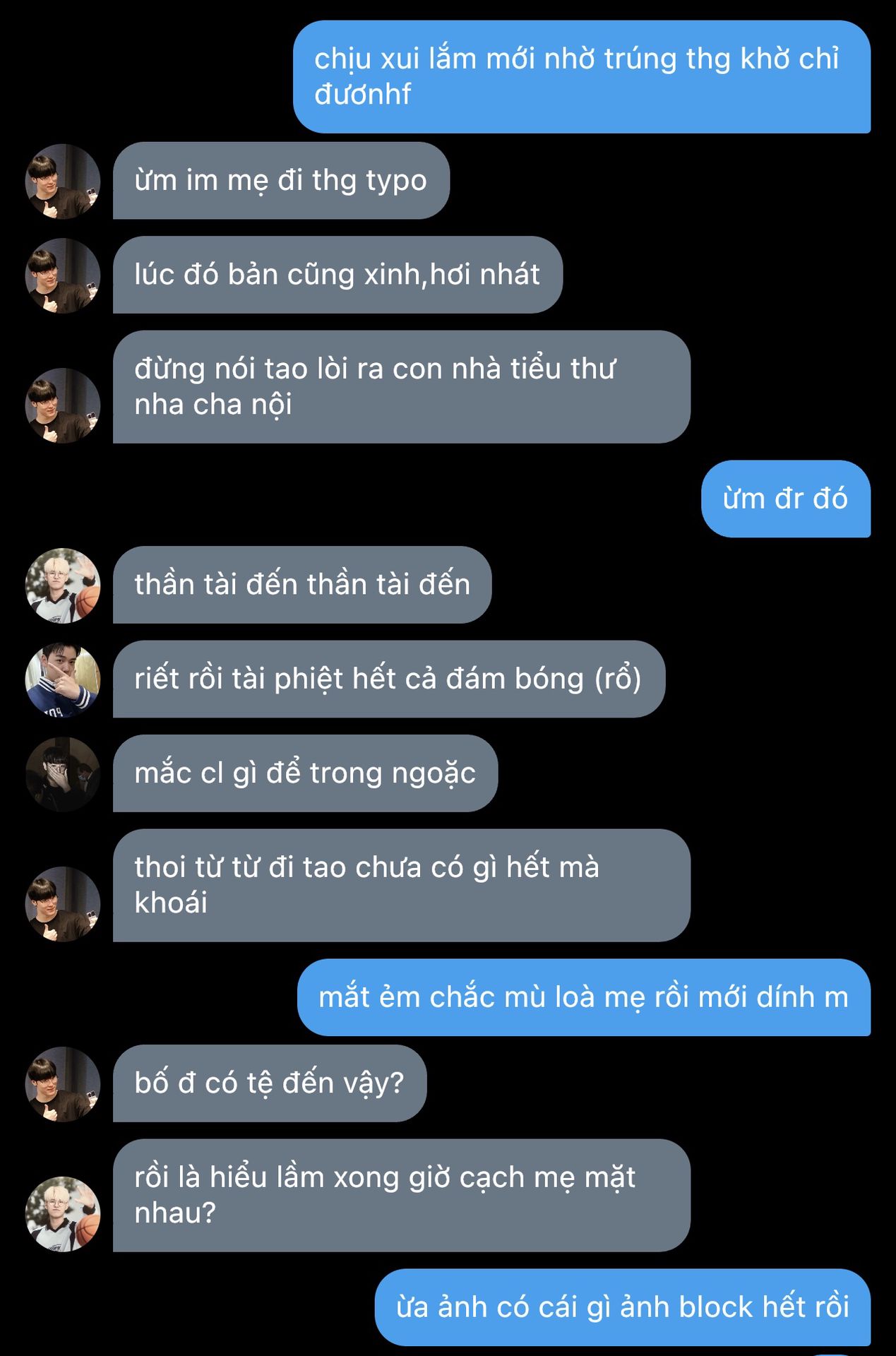This screenshot has width=896, height=1356.
Task: Tap avatar beside "ừm im mẹ đi thg typo"
Action: tap(63, 182)
